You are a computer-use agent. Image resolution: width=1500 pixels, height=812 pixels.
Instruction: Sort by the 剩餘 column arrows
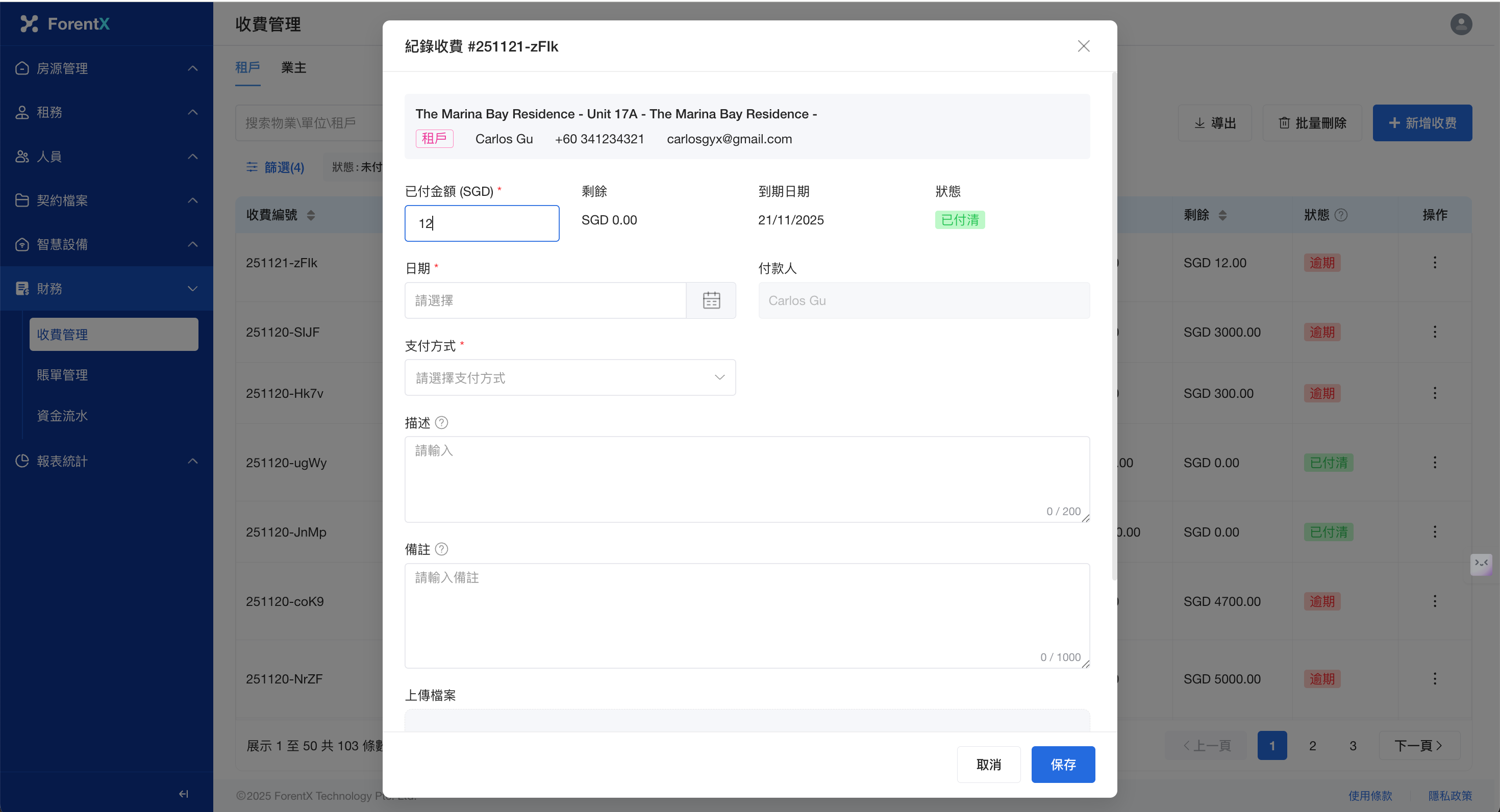1223,215
